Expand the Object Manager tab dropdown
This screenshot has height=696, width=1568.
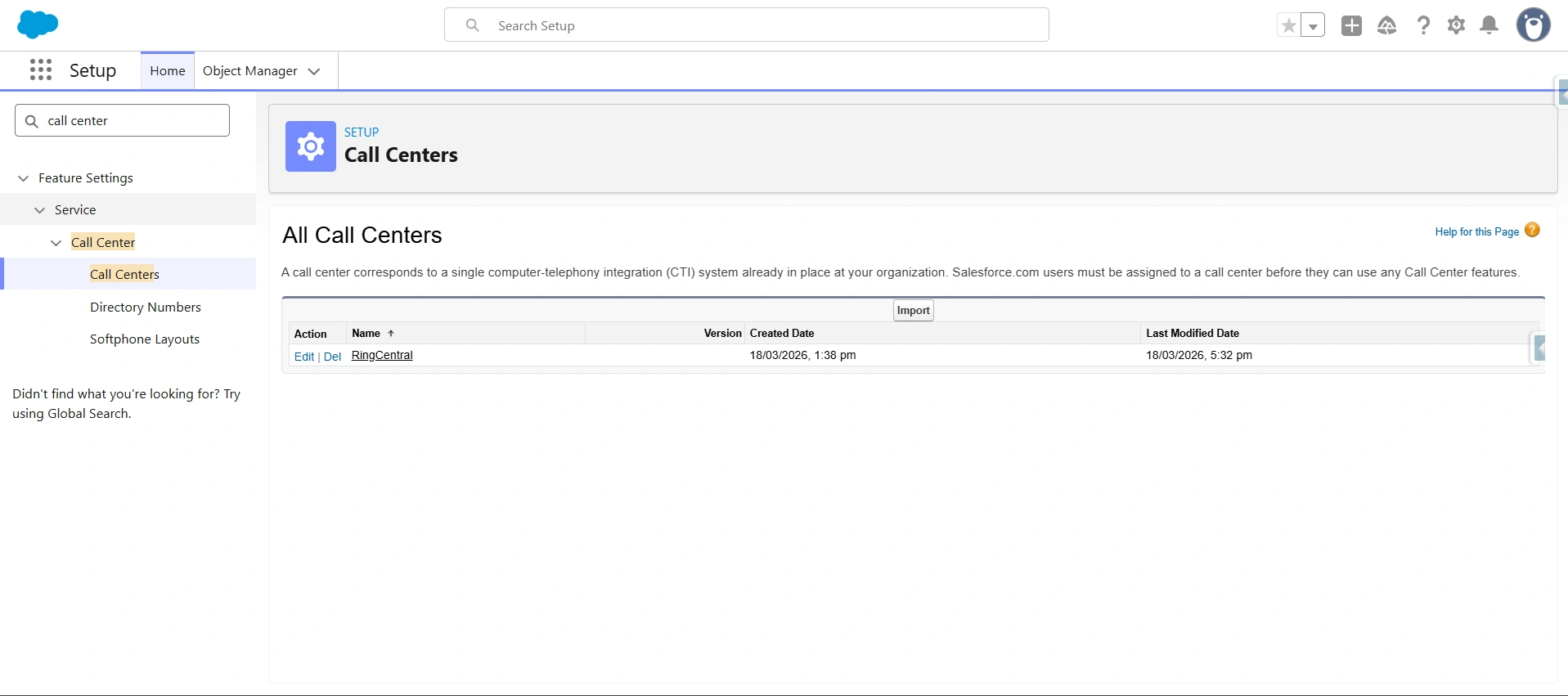pyautogui.click(x=314, y=71)
